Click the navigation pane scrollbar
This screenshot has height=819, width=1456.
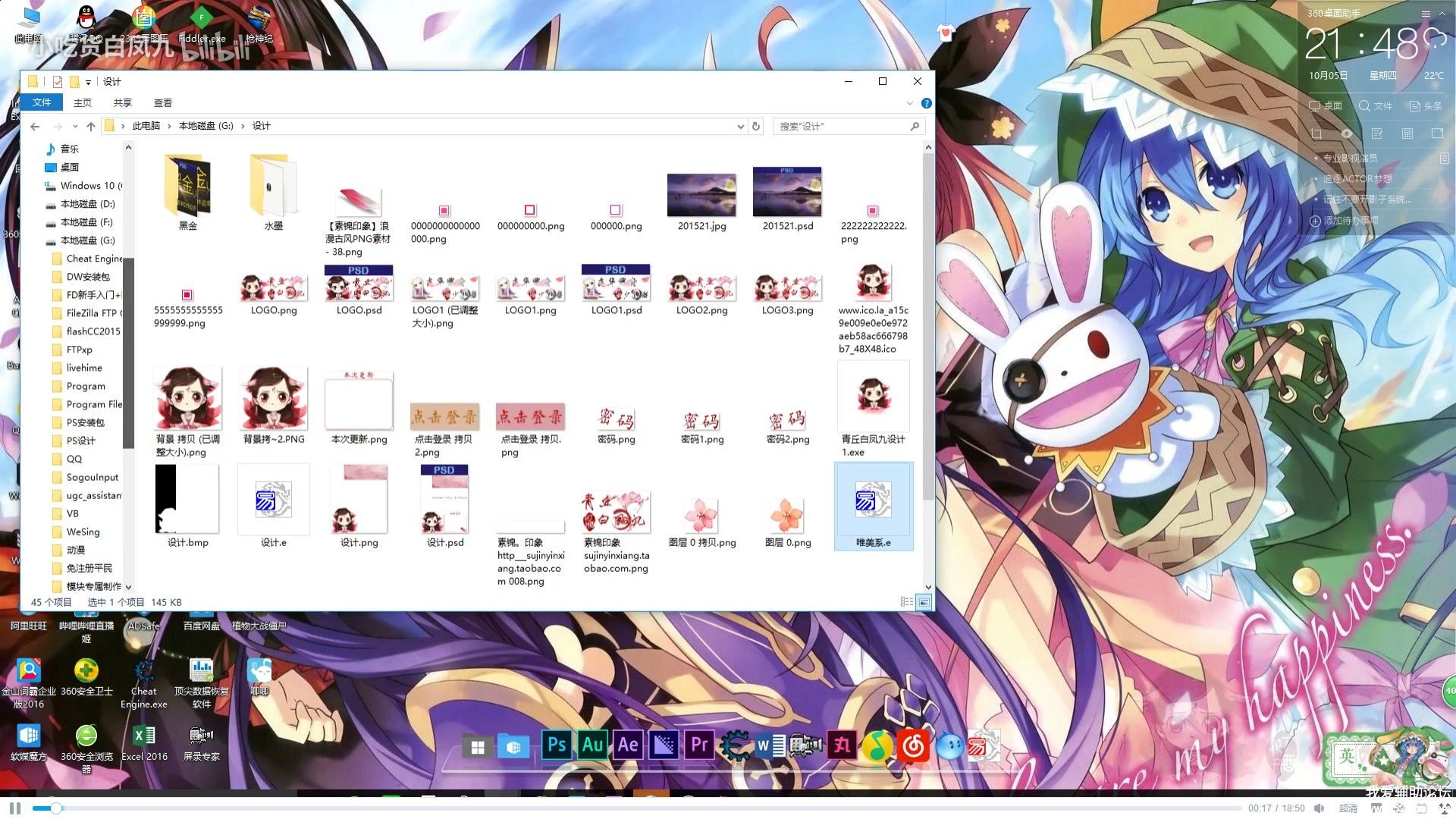(x=128, y=353)
